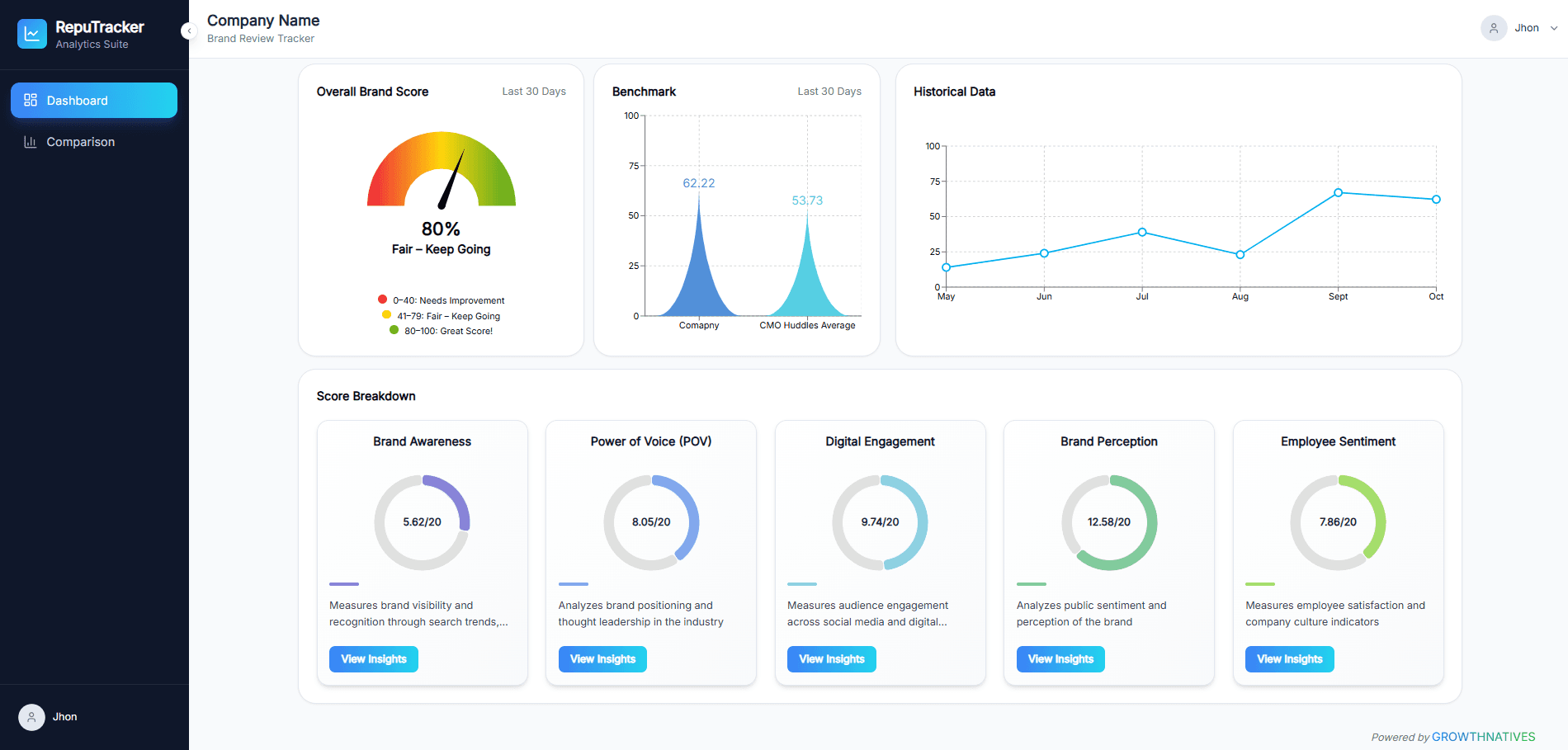Screen dimensions: 1568x750
Task: View Insights for Employee Sentiment
Action: [x=1289, y=659]
